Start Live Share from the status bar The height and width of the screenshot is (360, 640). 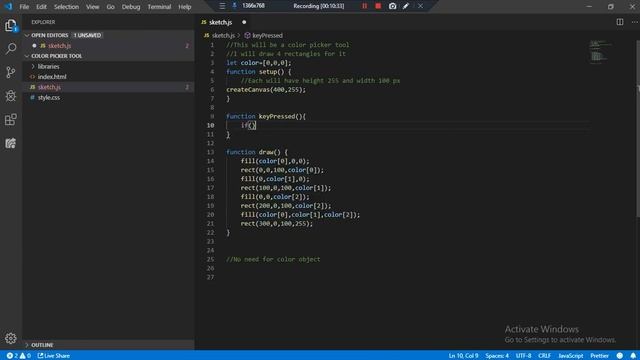click(x=53, y=356)
